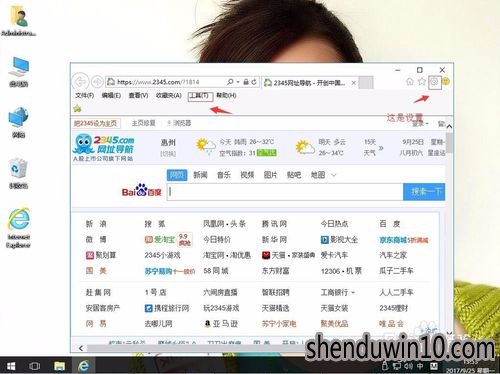Viewport: 500px width, 374px height.
Task: Expand the address bar search dropdown arrow
Action: [x=238, y=82]
